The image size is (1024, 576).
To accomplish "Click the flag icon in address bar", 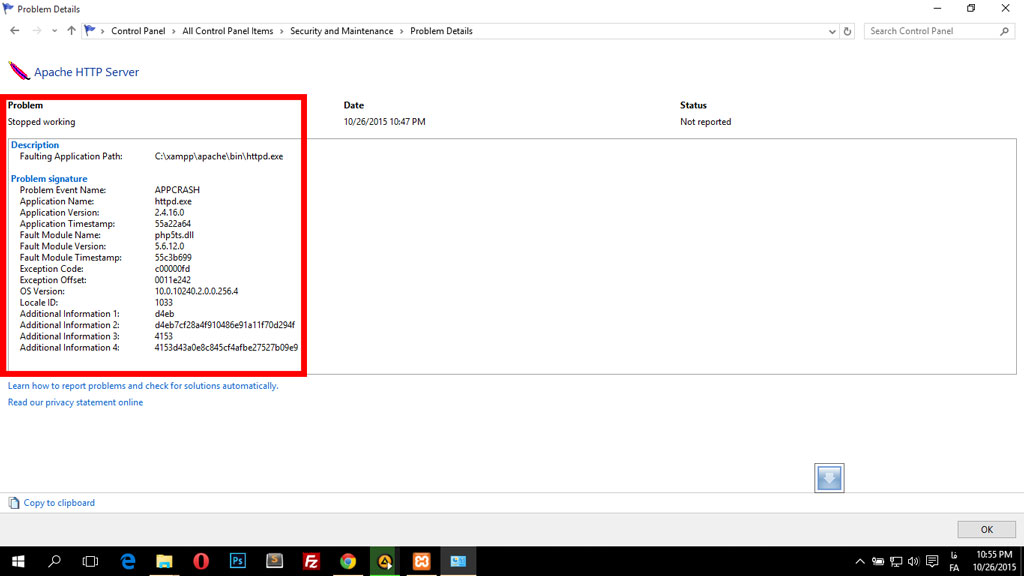I will pos(89,31).
